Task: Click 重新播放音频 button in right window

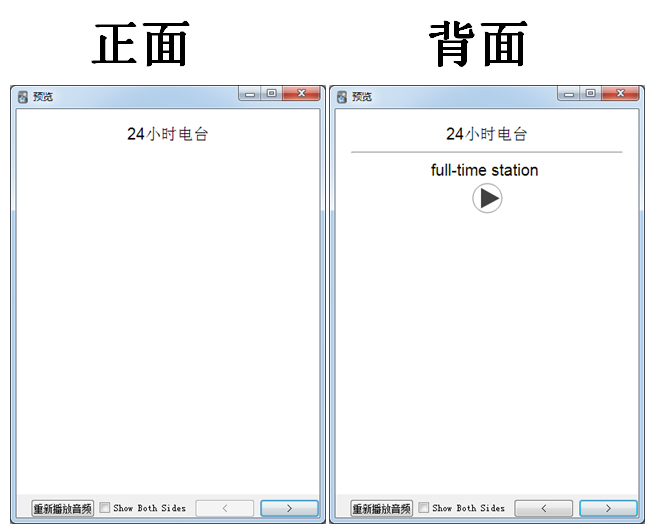Action: [x=381, y=508]
